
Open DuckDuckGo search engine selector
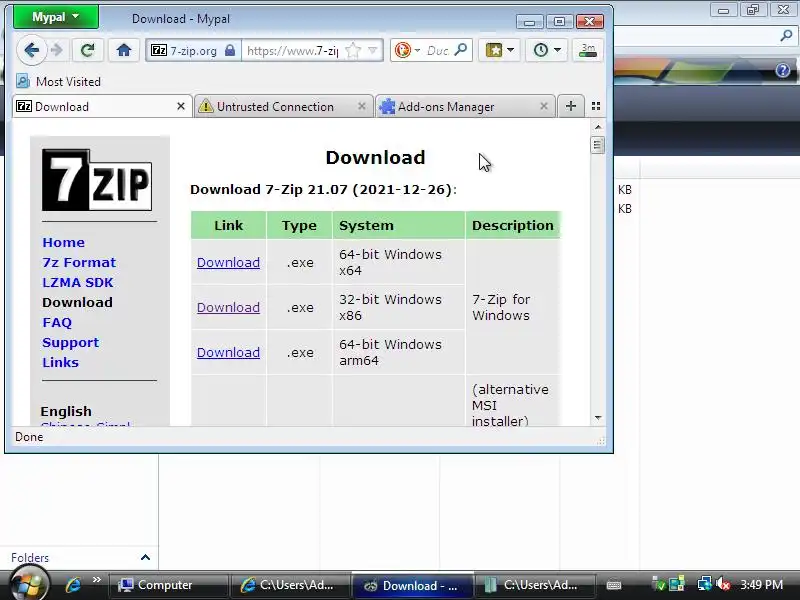pos(407,50)
